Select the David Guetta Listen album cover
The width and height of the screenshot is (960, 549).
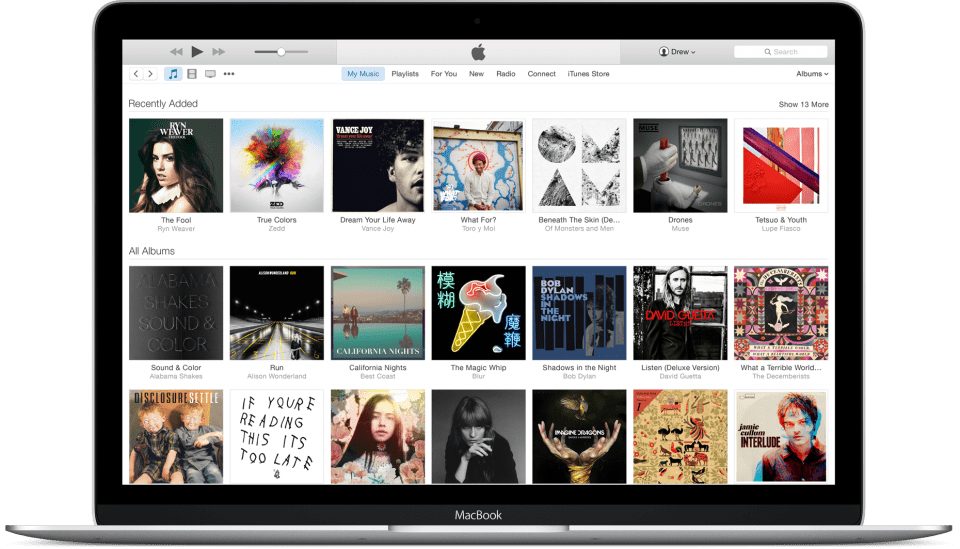click(x=680, y=313)
